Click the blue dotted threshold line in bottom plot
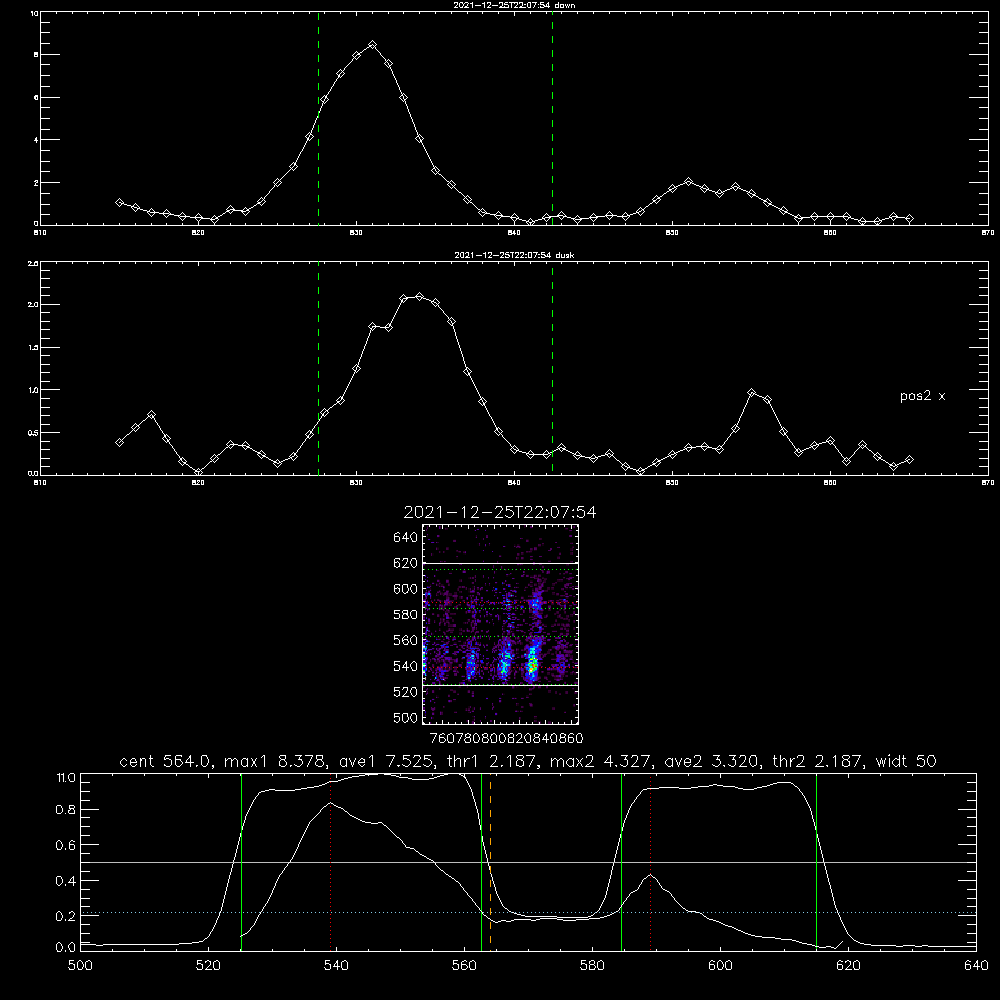 528,913
